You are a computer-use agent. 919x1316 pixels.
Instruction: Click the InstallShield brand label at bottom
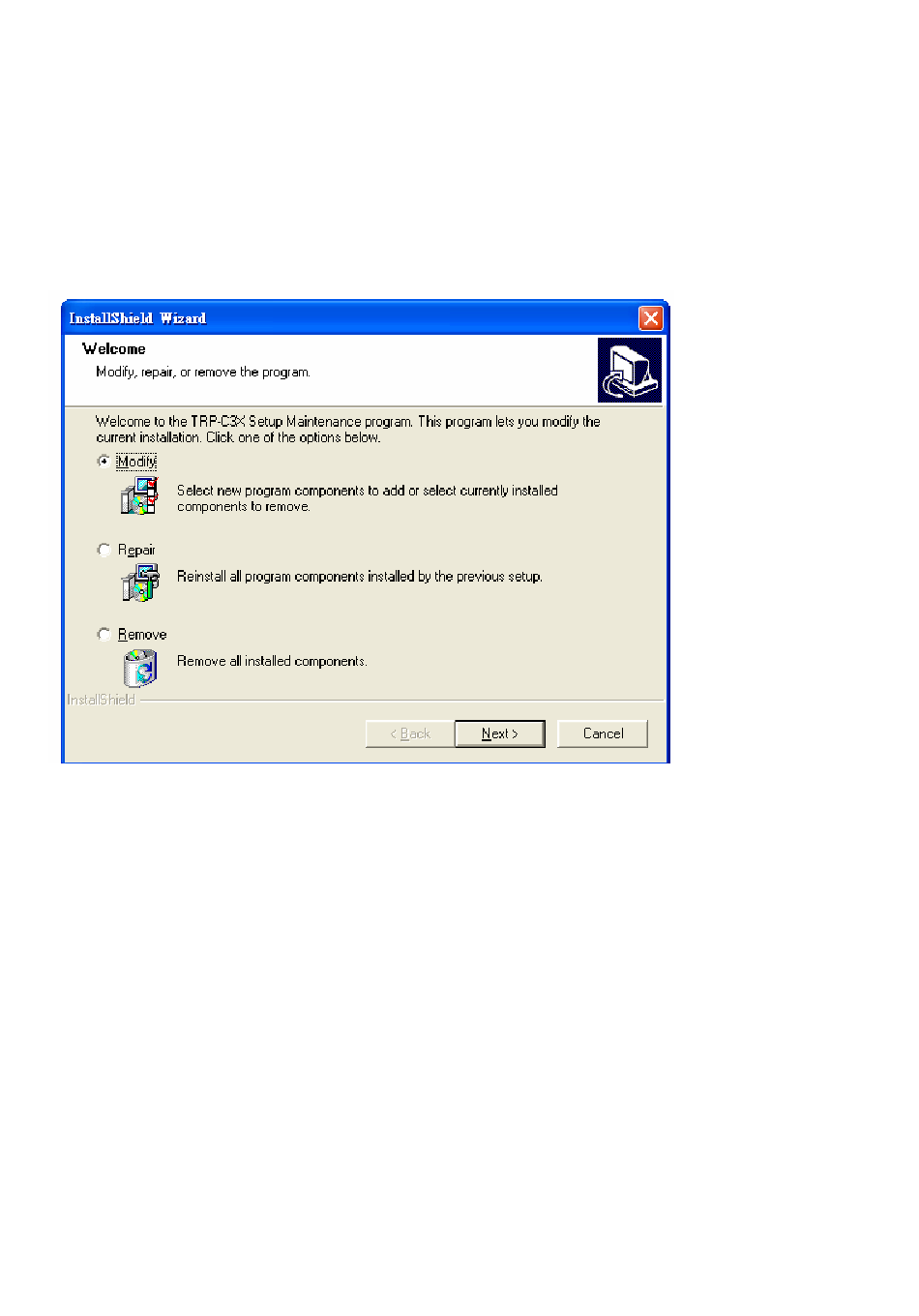click(102, 700)
